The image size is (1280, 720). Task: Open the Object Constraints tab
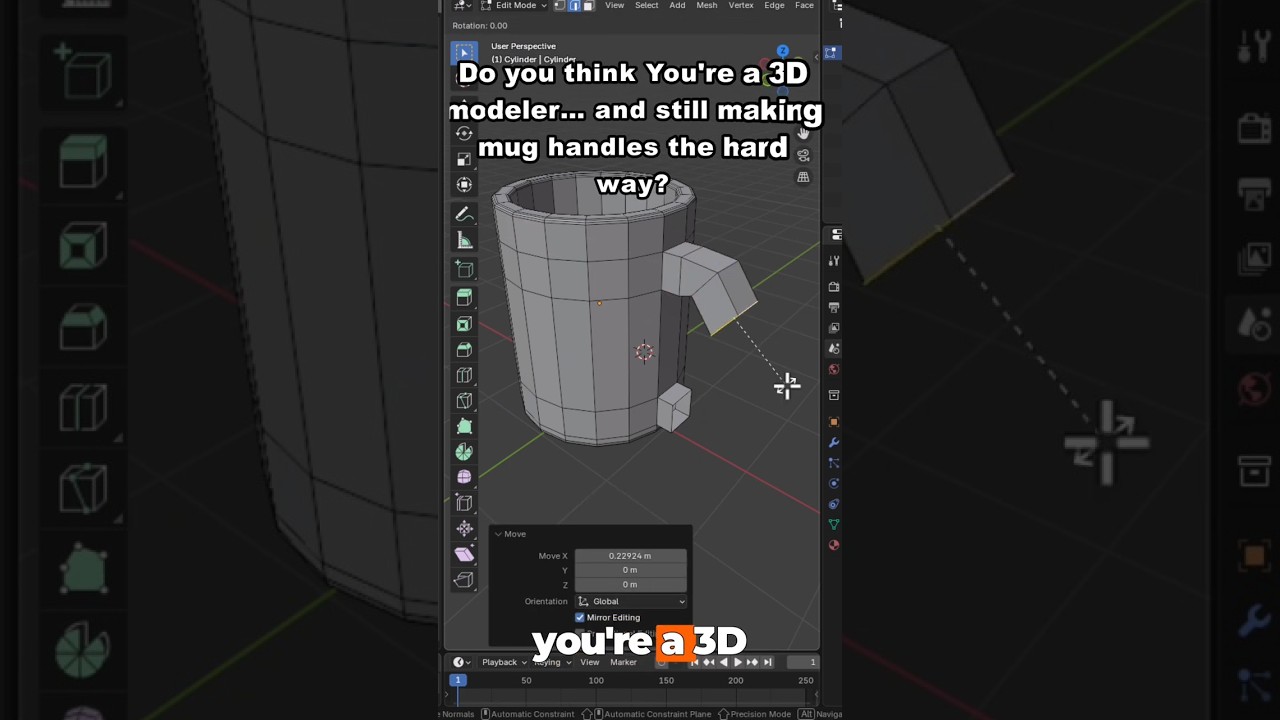[x=834, y=504]
